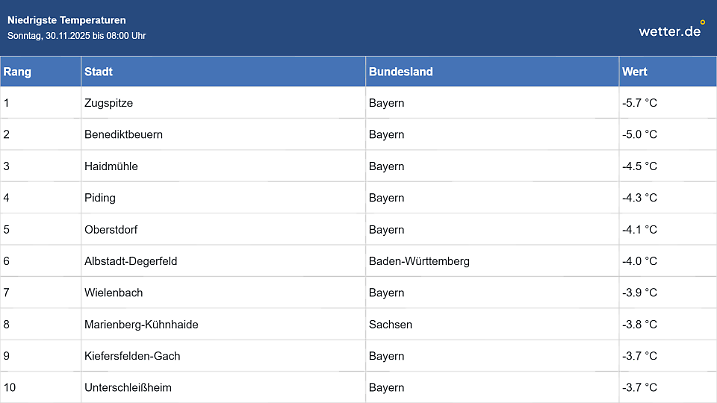Click the Bundesland column header
Image resolution: width=717 pixels, height=403 pixels.
[401, 72]
